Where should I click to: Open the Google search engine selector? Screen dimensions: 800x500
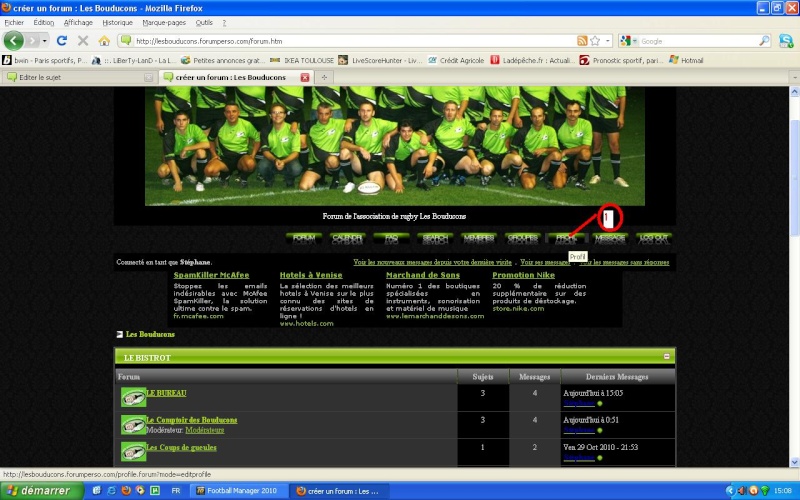[x=629, y=41]
